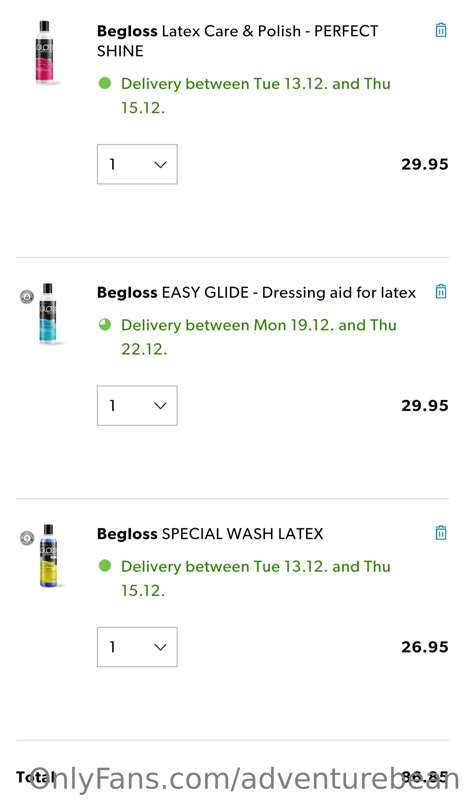Open Begloss SPECIAL WASH LATEX product link

coord(210,534)
